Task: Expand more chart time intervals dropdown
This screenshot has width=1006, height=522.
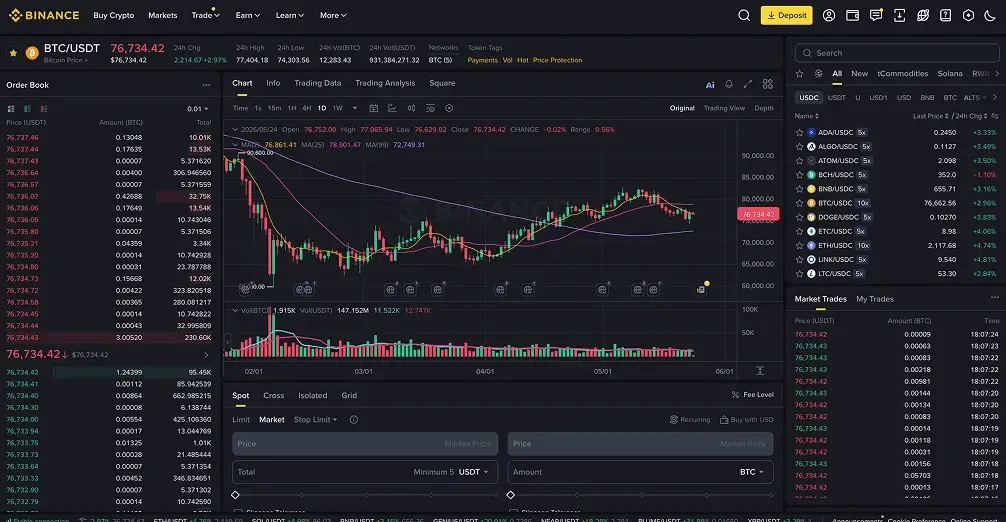Action: pos(355,108)
